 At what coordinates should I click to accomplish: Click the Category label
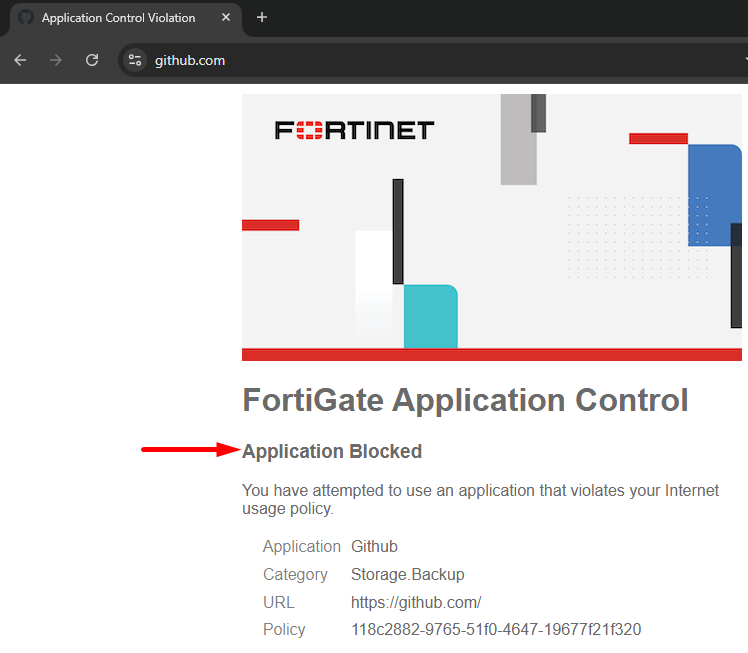click(295, 574)
